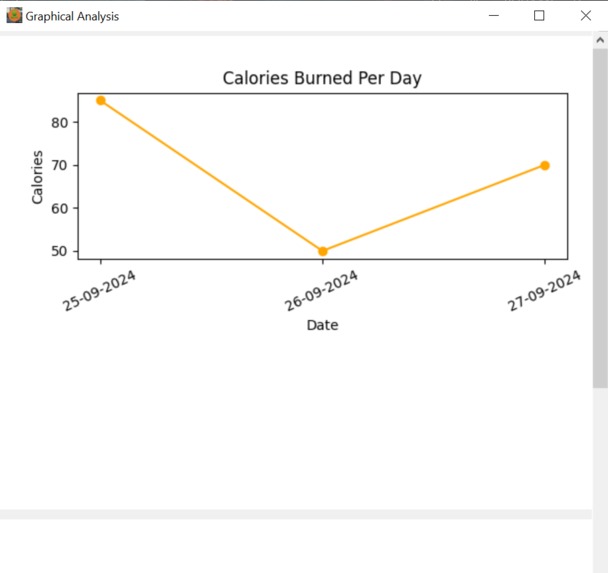Viewport: 608px width, 573px height.
Task: Click the vertical scrollbar thumb
Action: [600, 218]
